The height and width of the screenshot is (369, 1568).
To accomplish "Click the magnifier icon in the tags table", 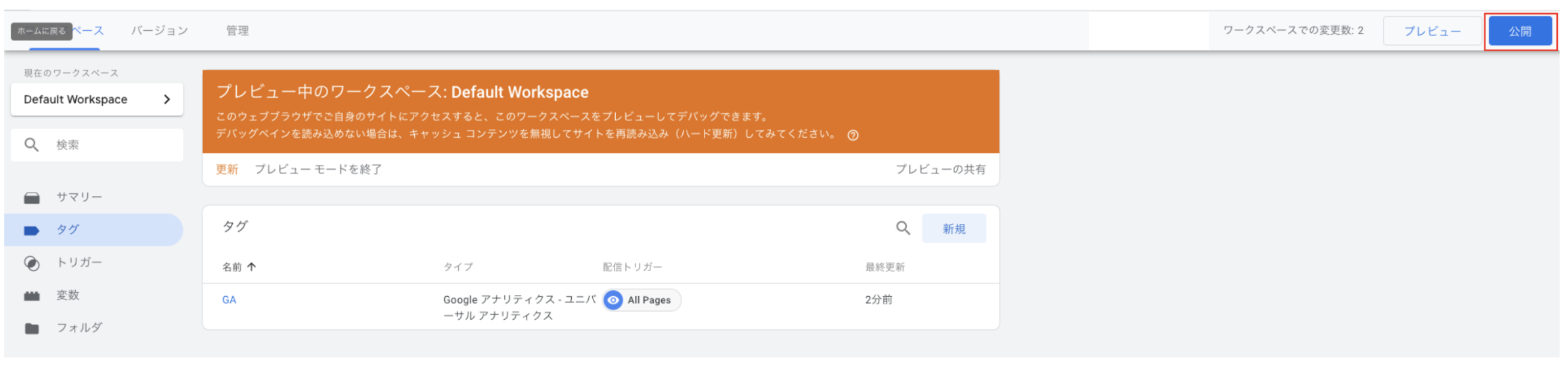I will tap(902, 228).
